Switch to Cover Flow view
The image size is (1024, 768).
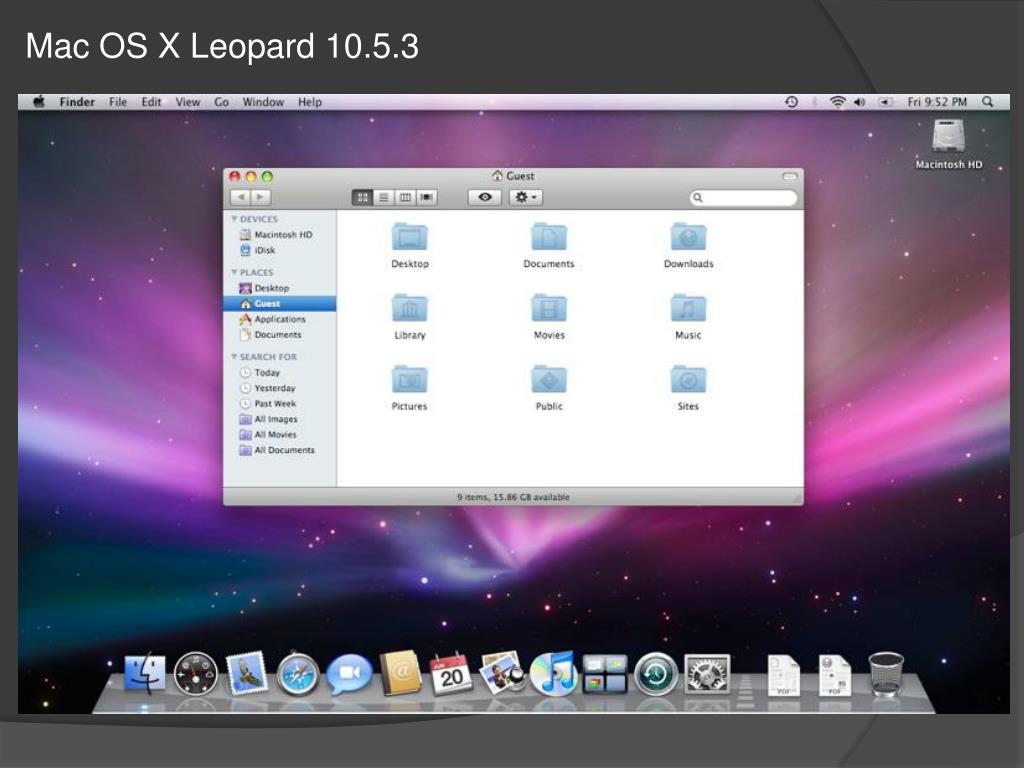[427, 197]
